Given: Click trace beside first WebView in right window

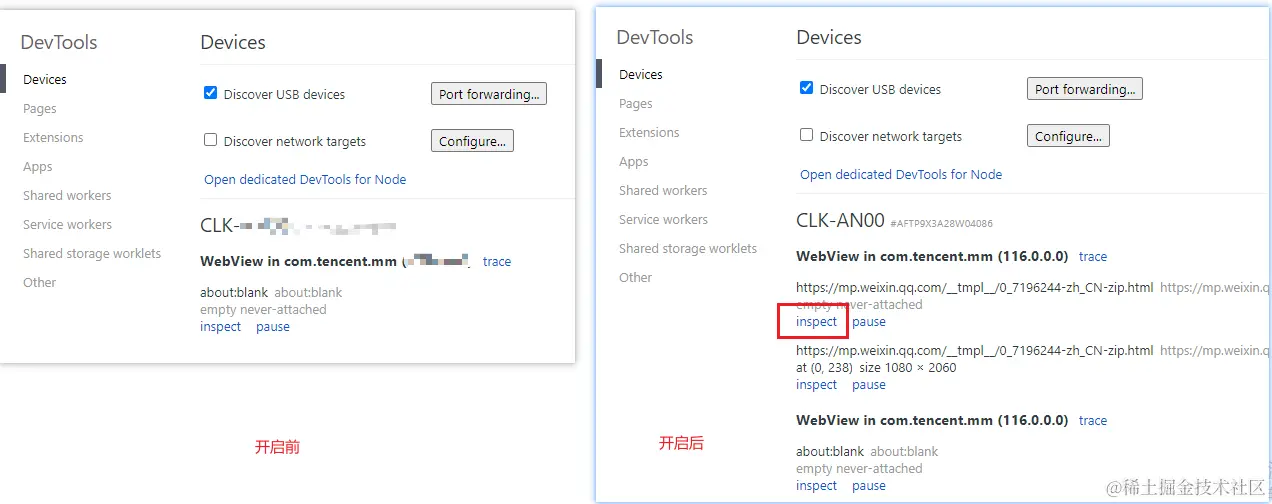Looking at the screenshot, I should pyautogui.click(x=1093, y=256).
